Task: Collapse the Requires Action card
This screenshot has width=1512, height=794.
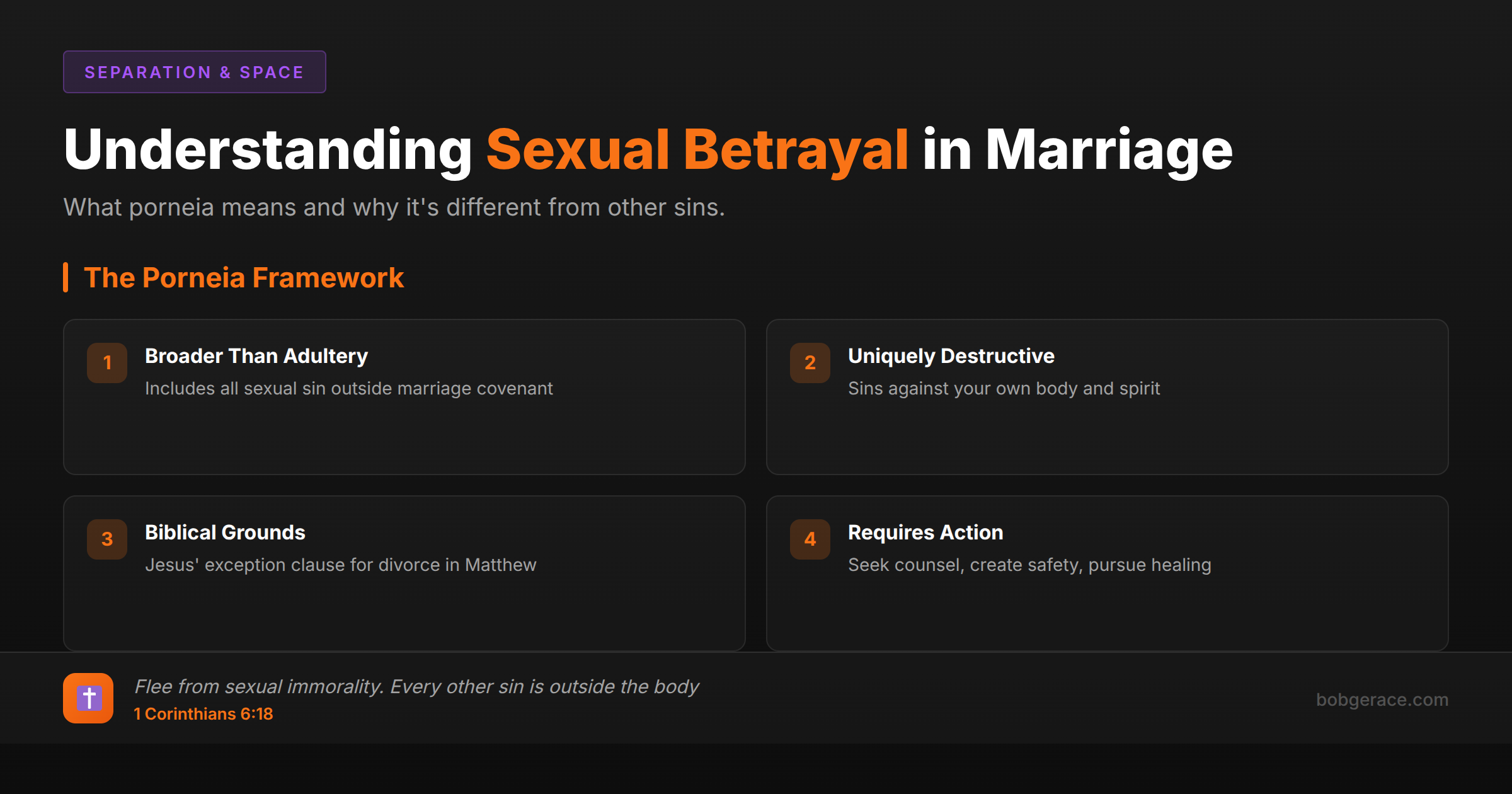Action: pyautogui.click(x=1107, y=572)
